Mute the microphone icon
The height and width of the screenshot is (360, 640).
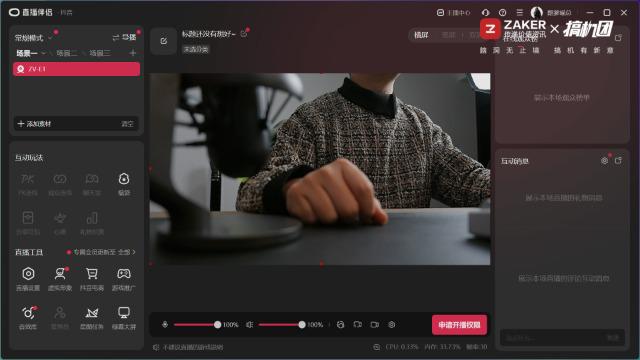click(165, 324)
